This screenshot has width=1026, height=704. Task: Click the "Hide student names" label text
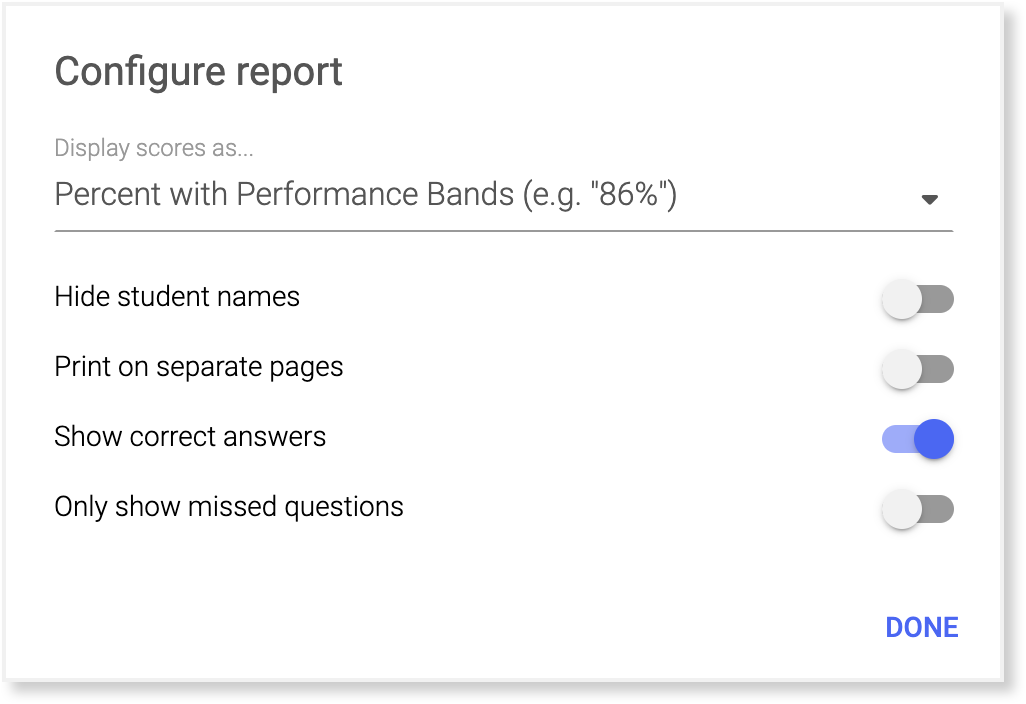[177, 297]
